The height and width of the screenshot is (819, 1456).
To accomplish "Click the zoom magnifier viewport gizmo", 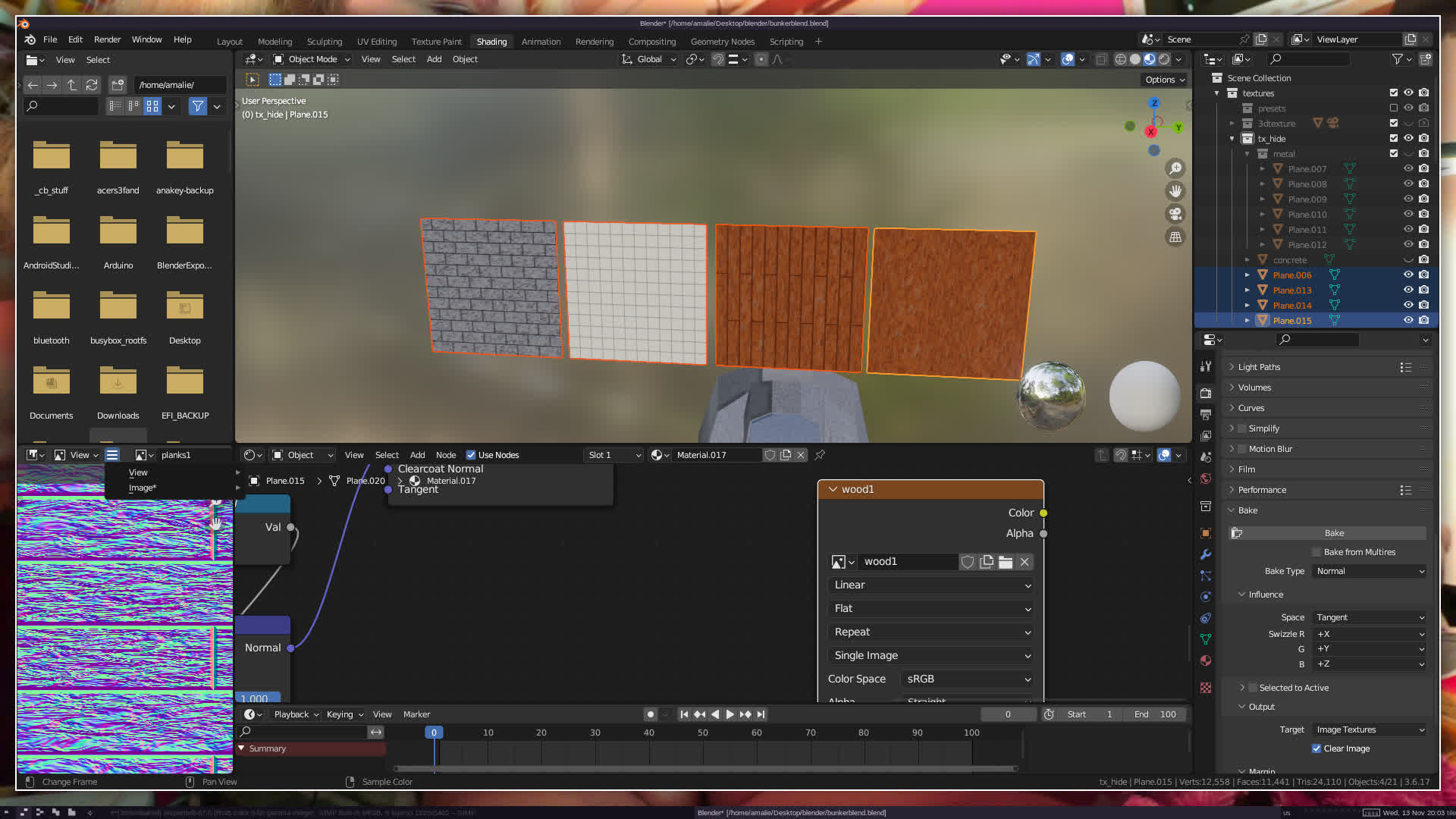I will click(1175, 168).
